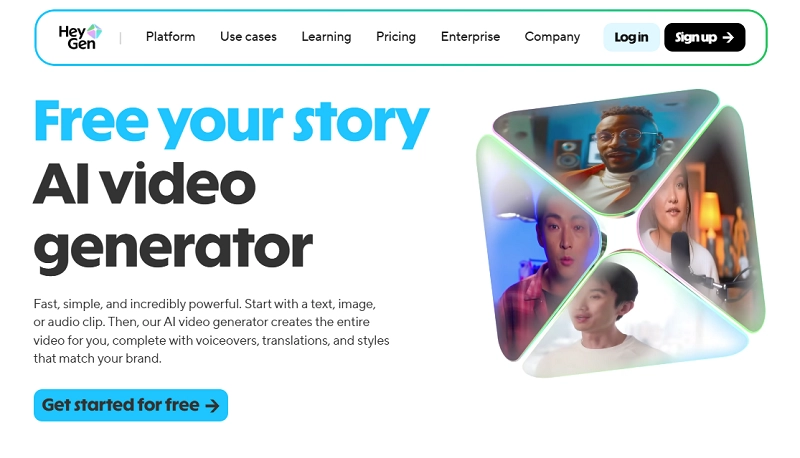Open the Use cases menu

248,37
